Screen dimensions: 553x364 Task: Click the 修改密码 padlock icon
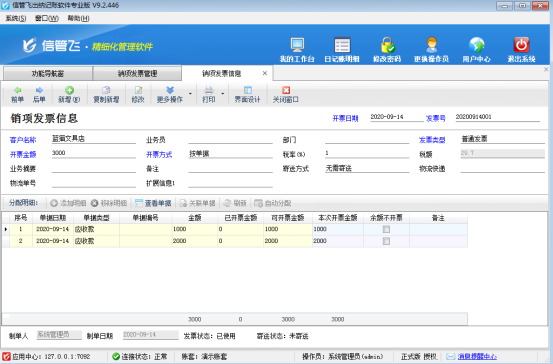point(387,45)
